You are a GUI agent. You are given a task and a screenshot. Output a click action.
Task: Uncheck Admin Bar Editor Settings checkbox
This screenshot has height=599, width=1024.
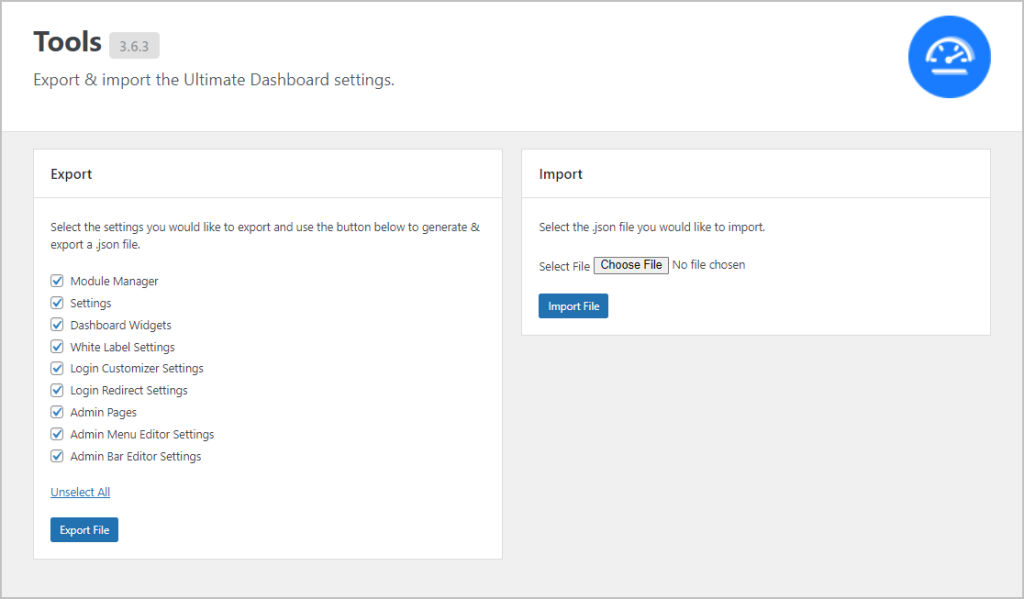click(x=57, y=456)
